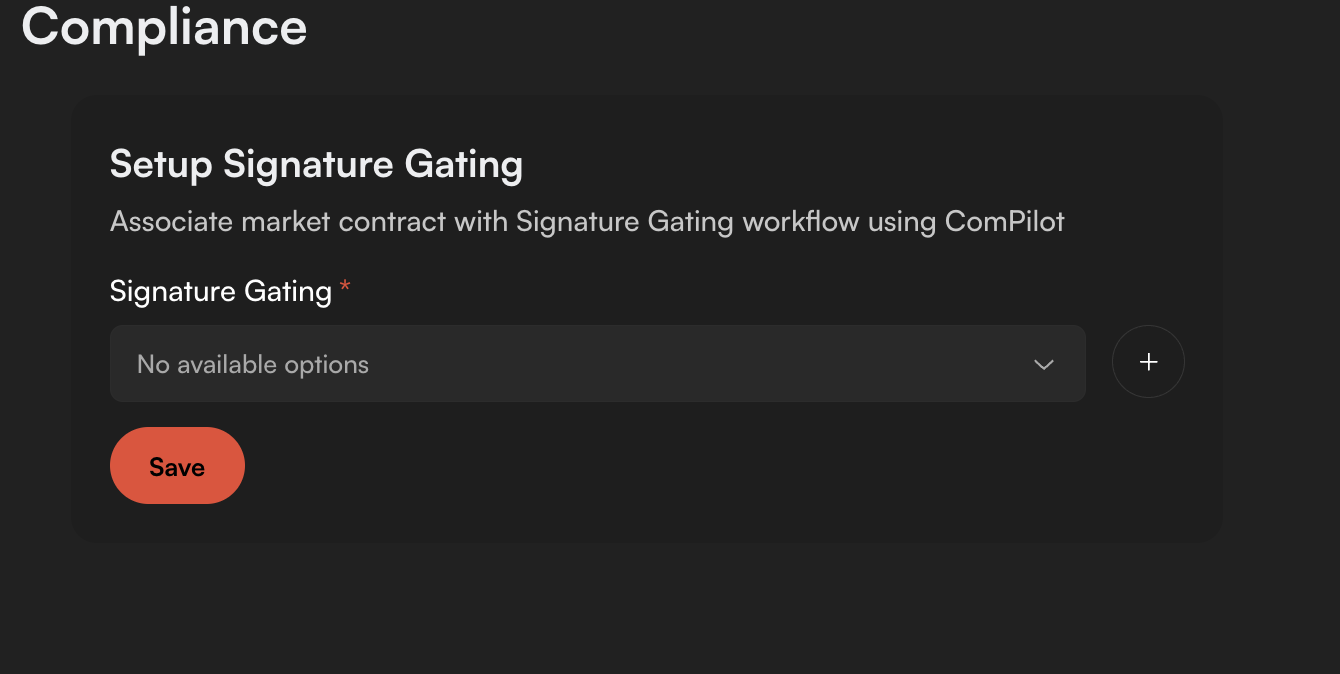
Task: Click empty card area right of Save button
Action: pyautogui.click(x=700, y=466)
